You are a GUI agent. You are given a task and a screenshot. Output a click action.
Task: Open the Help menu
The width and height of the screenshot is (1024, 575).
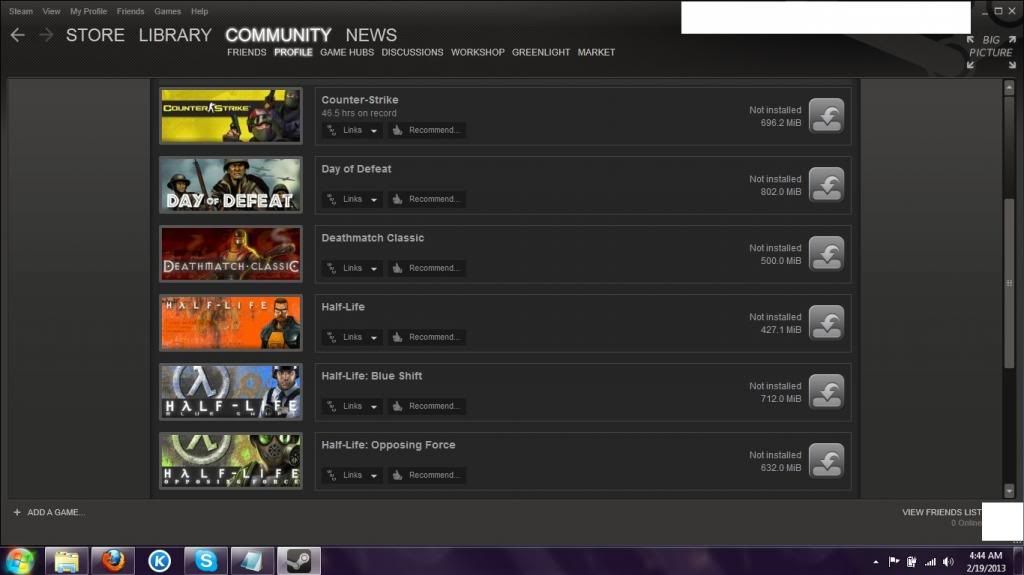tap(199, 11)
